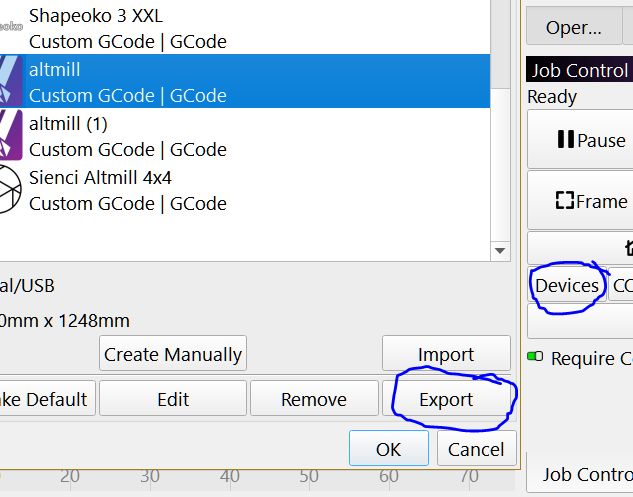
Task: Edit the selected device
Action: click(173, 399)
